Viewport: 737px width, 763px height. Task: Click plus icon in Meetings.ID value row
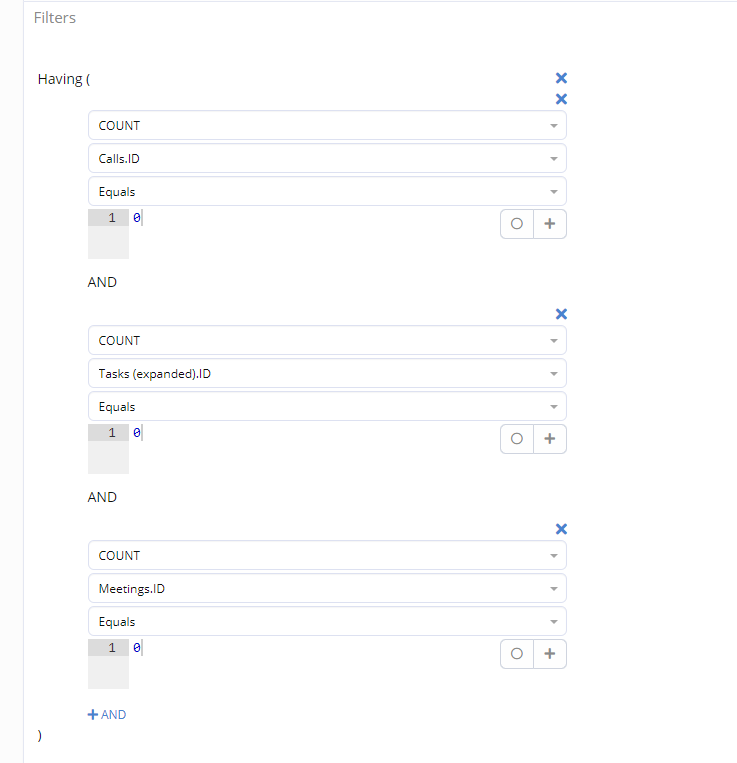[549, 654]
